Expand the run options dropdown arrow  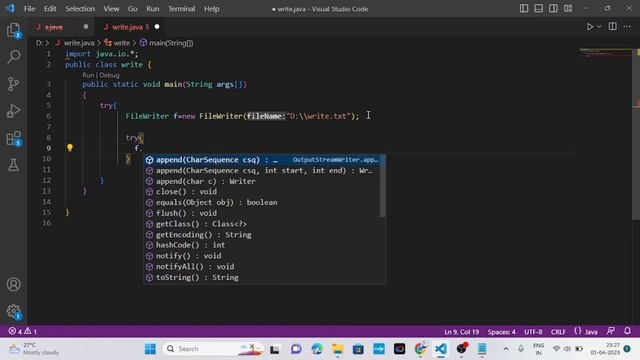(x=599, y=27)
